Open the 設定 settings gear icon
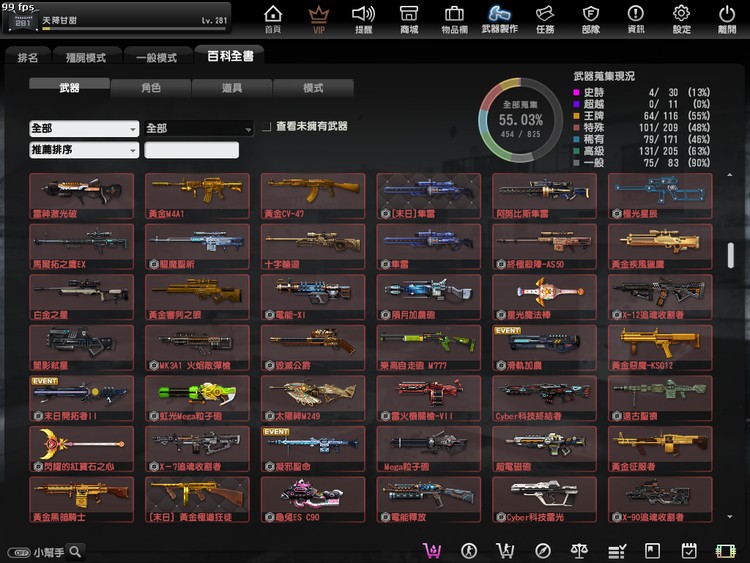Screen dimensions: 750x563 pos(682,19)
